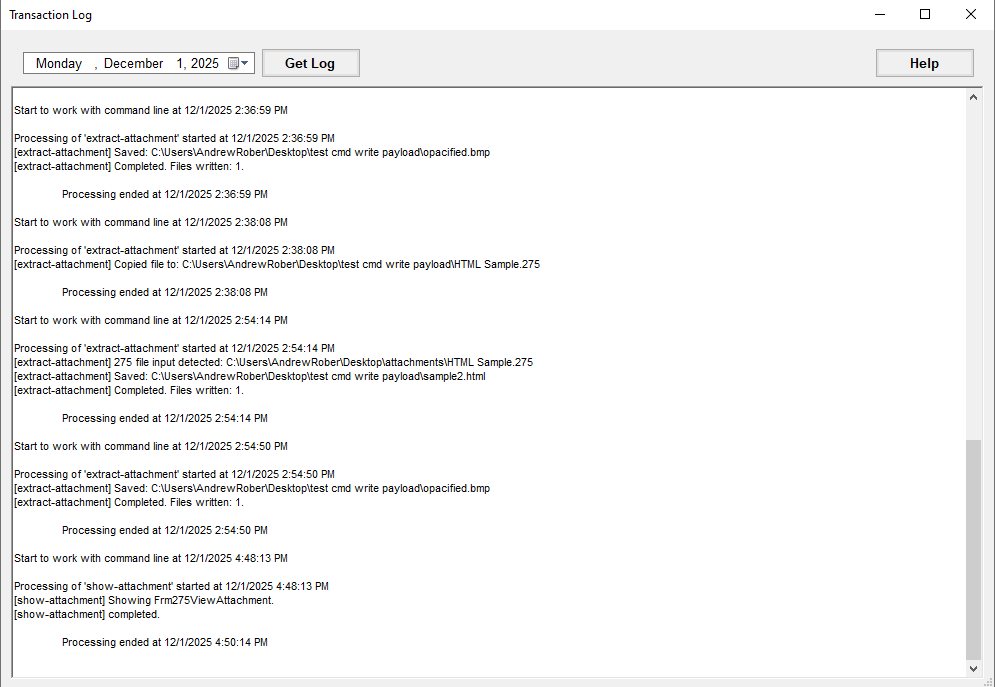Click the Get Log button
The image size is (996, 687).
click(311, 63)
